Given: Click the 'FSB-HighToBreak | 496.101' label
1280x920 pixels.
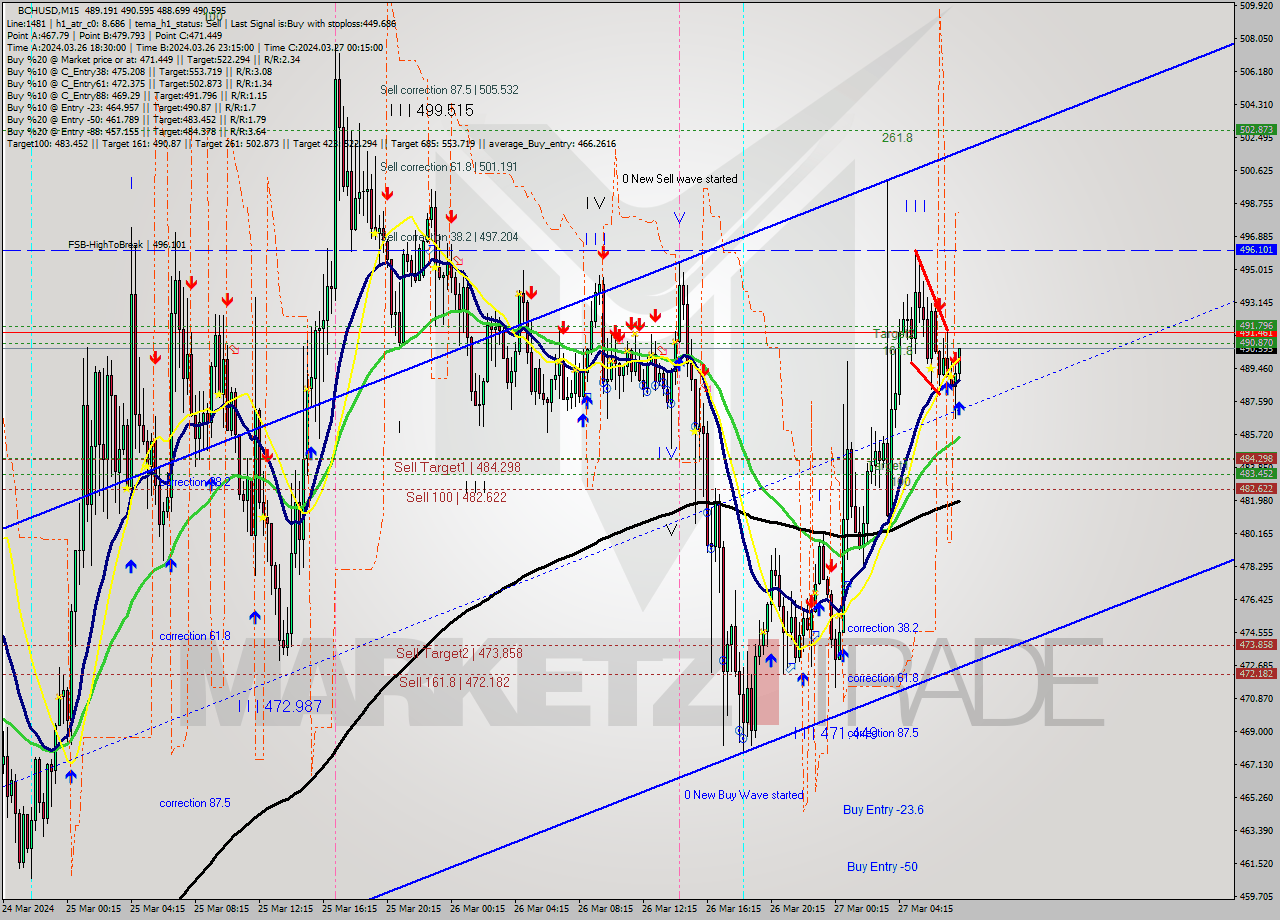Looking at the screenshot, I should (127, 244).
